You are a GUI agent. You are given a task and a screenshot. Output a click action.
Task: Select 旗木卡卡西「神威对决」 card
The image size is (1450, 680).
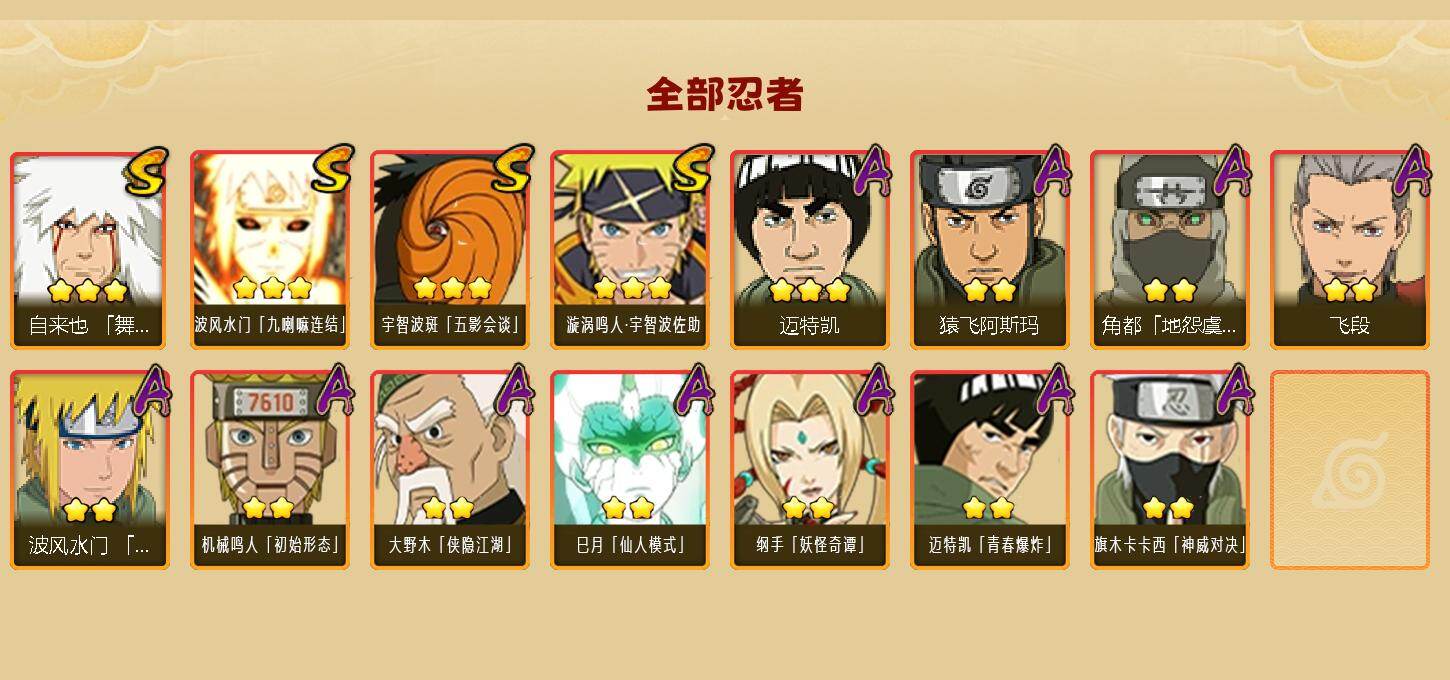1170,470
